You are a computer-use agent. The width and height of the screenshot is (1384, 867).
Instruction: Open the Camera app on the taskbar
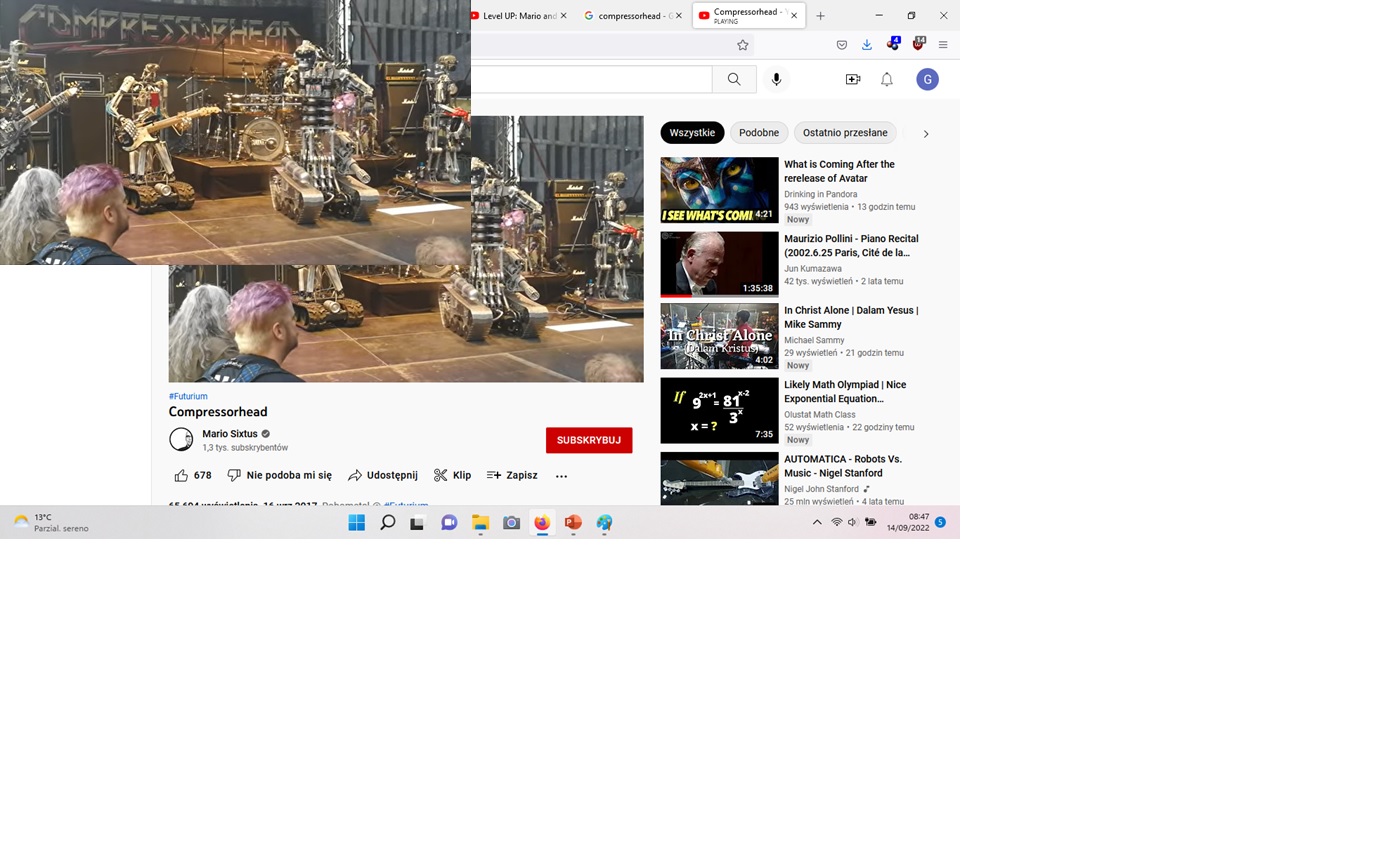tap(511, 522)
